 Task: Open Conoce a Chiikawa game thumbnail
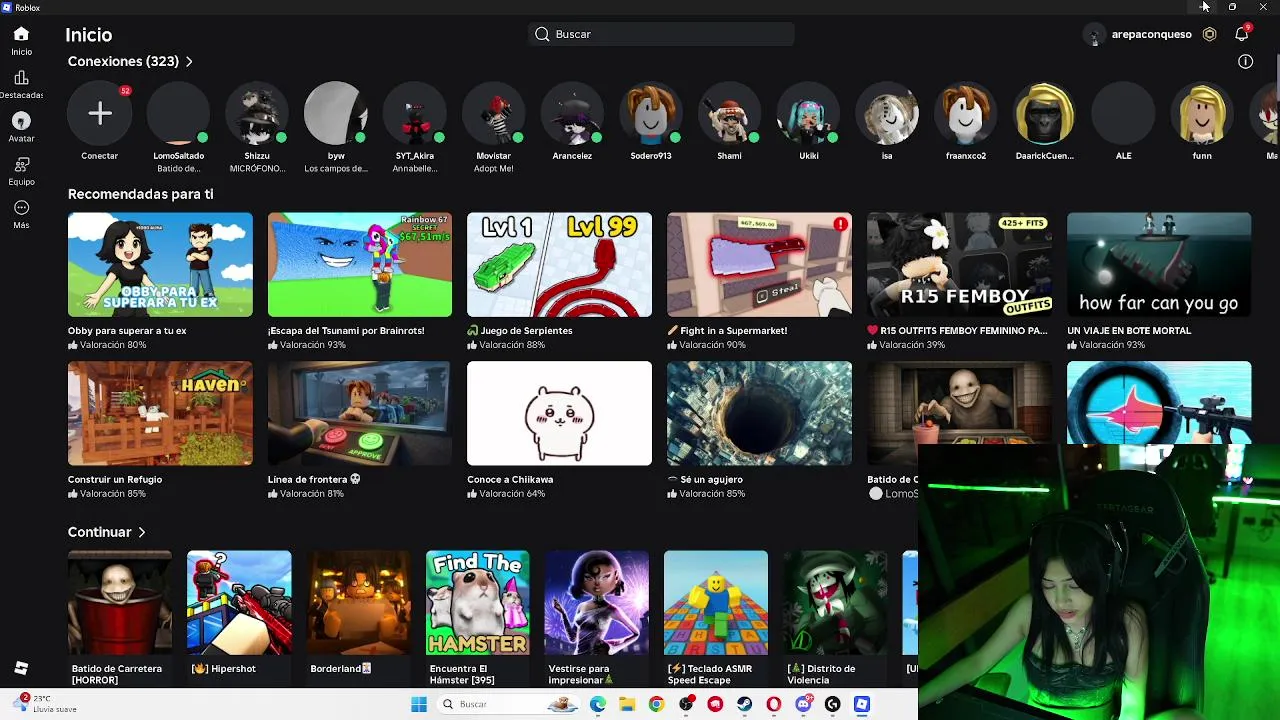point(559,414)
